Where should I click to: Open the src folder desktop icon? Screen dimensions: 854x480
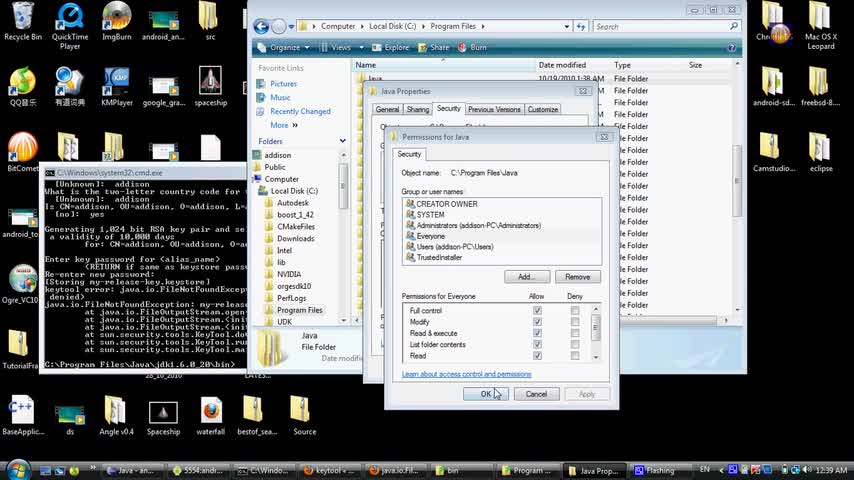tap(210, 21)
